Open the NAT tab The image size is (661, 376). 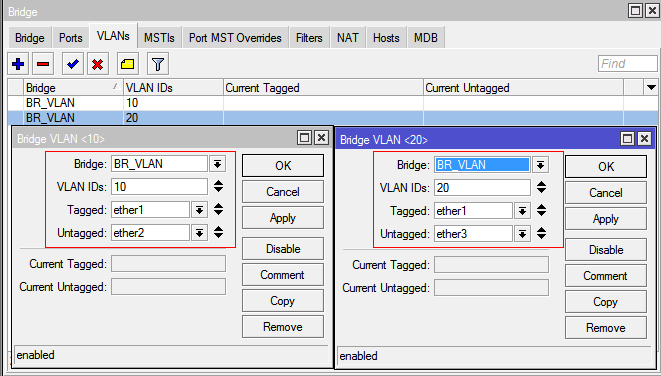coord(348,38)
